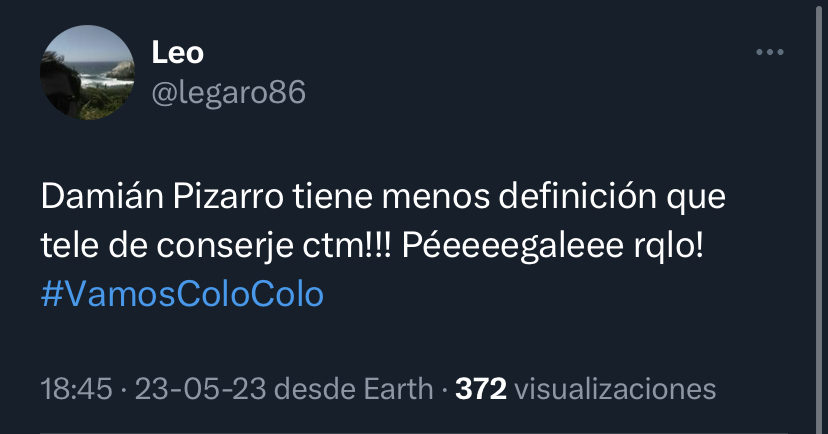Click the number 372

(481, 389)
